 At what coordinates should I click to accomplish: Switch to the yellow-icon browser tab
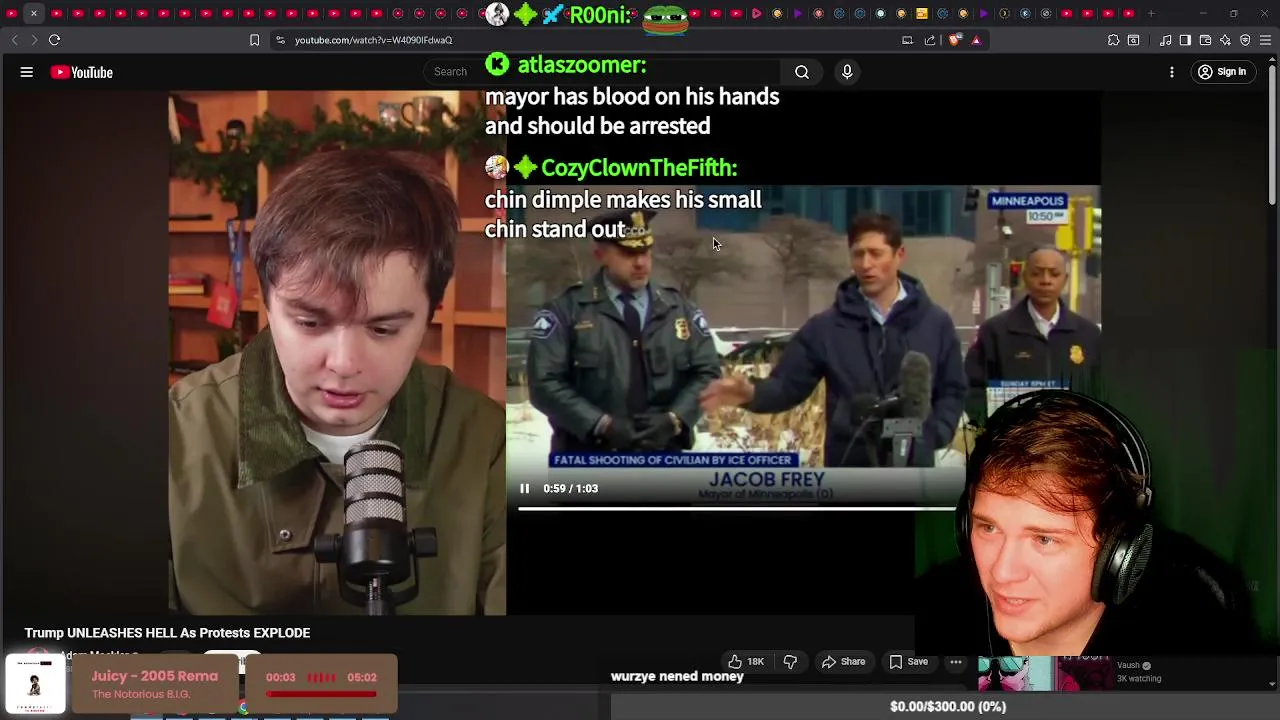922,14
